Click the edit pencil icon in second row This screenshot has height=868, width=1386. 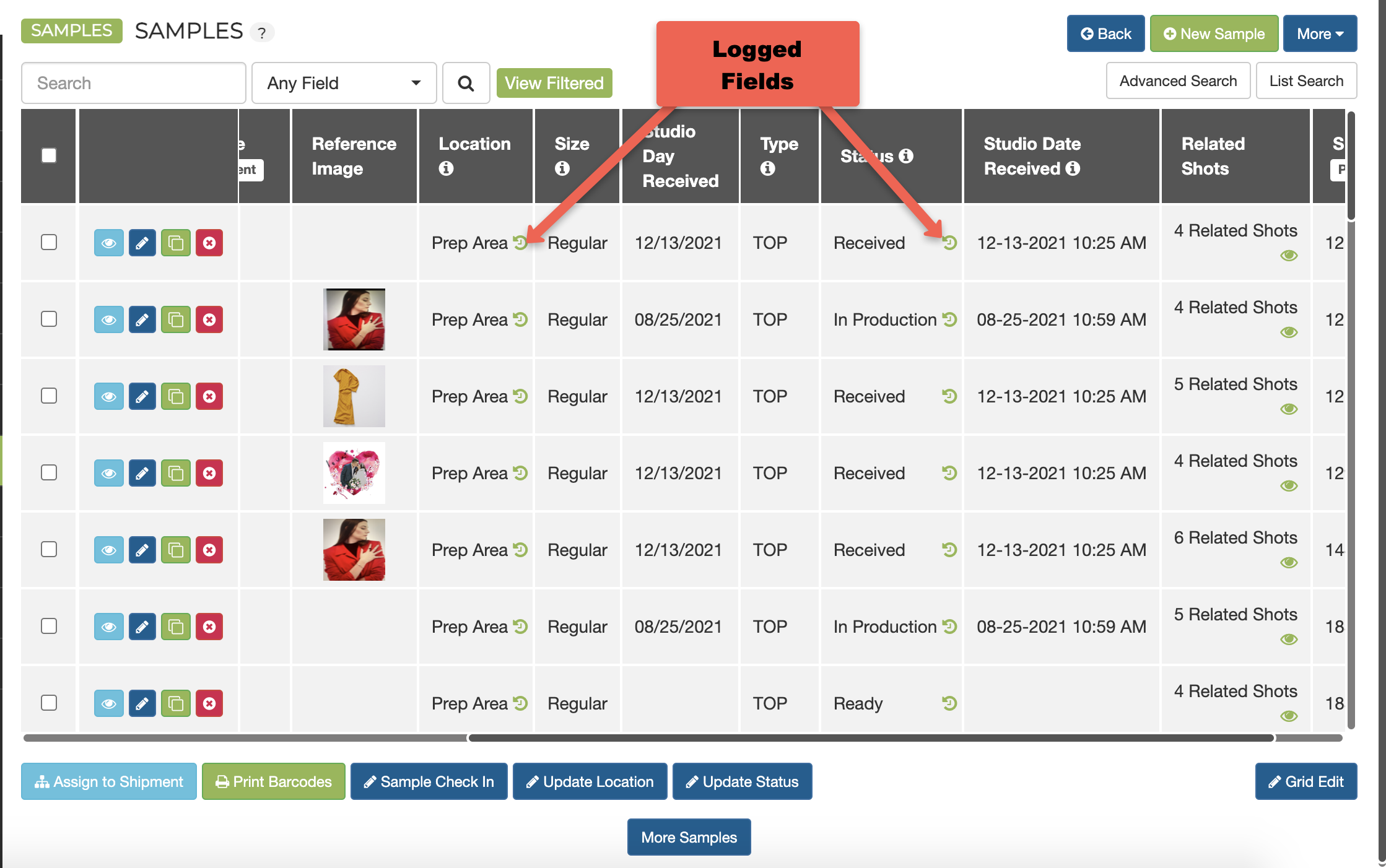coord(142,319)
